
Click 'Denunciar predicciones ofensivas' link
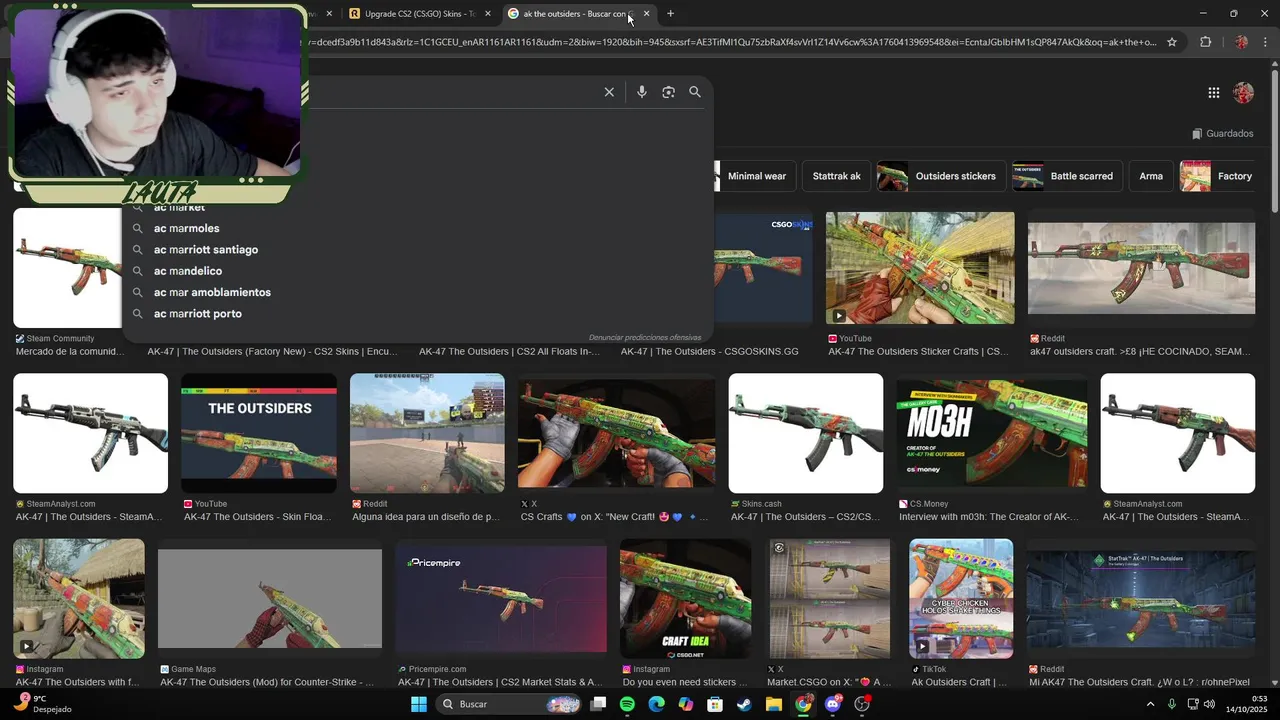[x=645, y=337]
